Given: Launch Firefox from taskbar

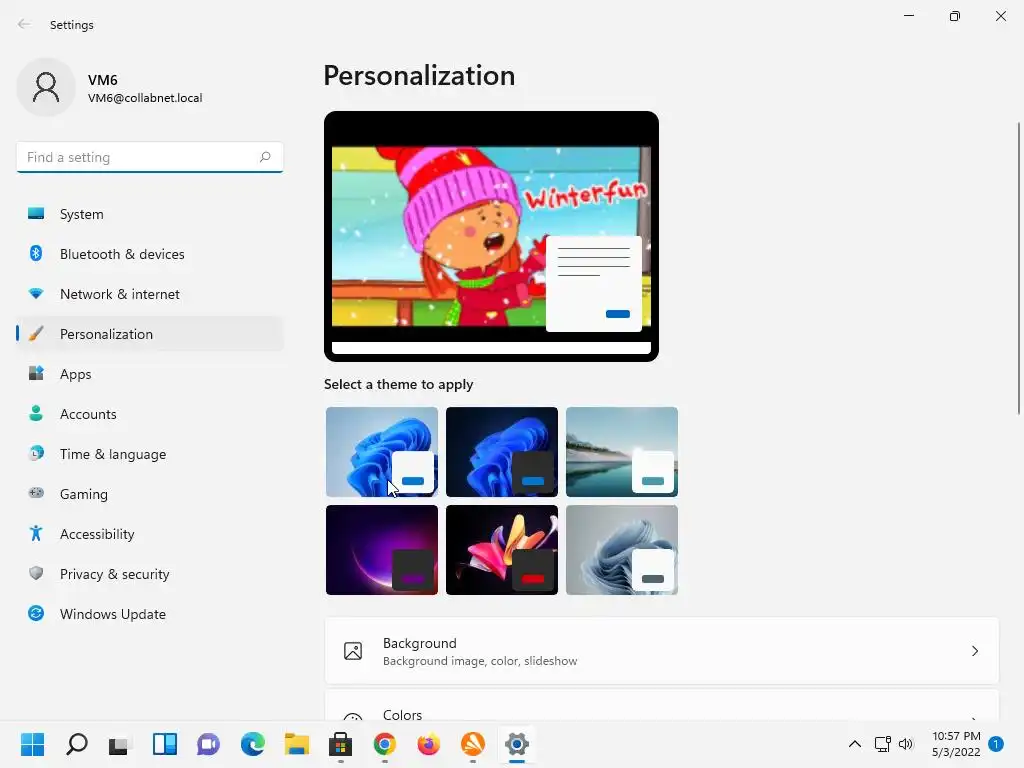Looking at the screenshot, I should coord(428,744).
